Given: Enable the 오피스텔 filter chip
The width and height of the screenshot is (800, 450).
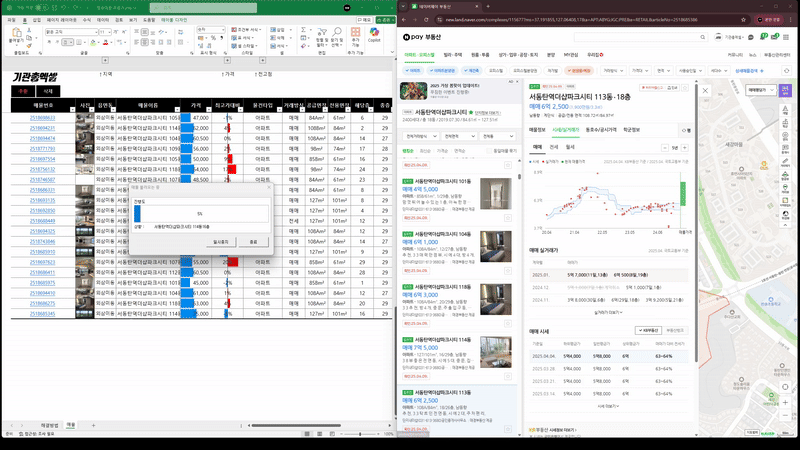Looking at the screenshot, I should coord(496,70).
